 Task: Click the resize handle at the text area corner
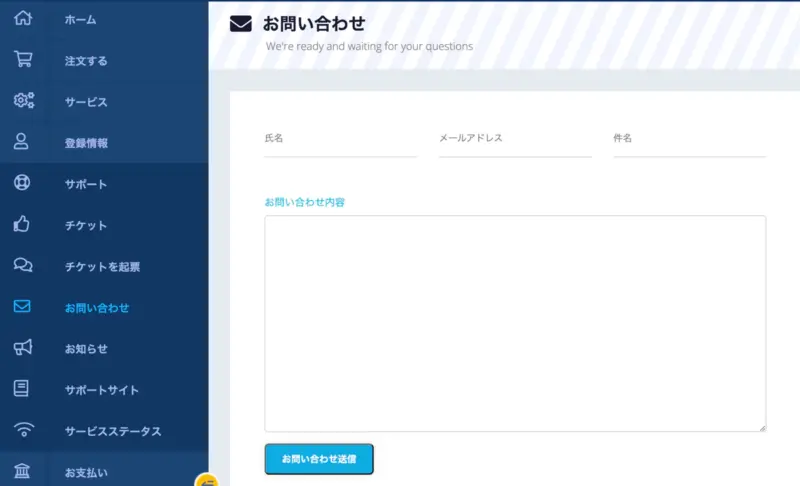[761, 427]
